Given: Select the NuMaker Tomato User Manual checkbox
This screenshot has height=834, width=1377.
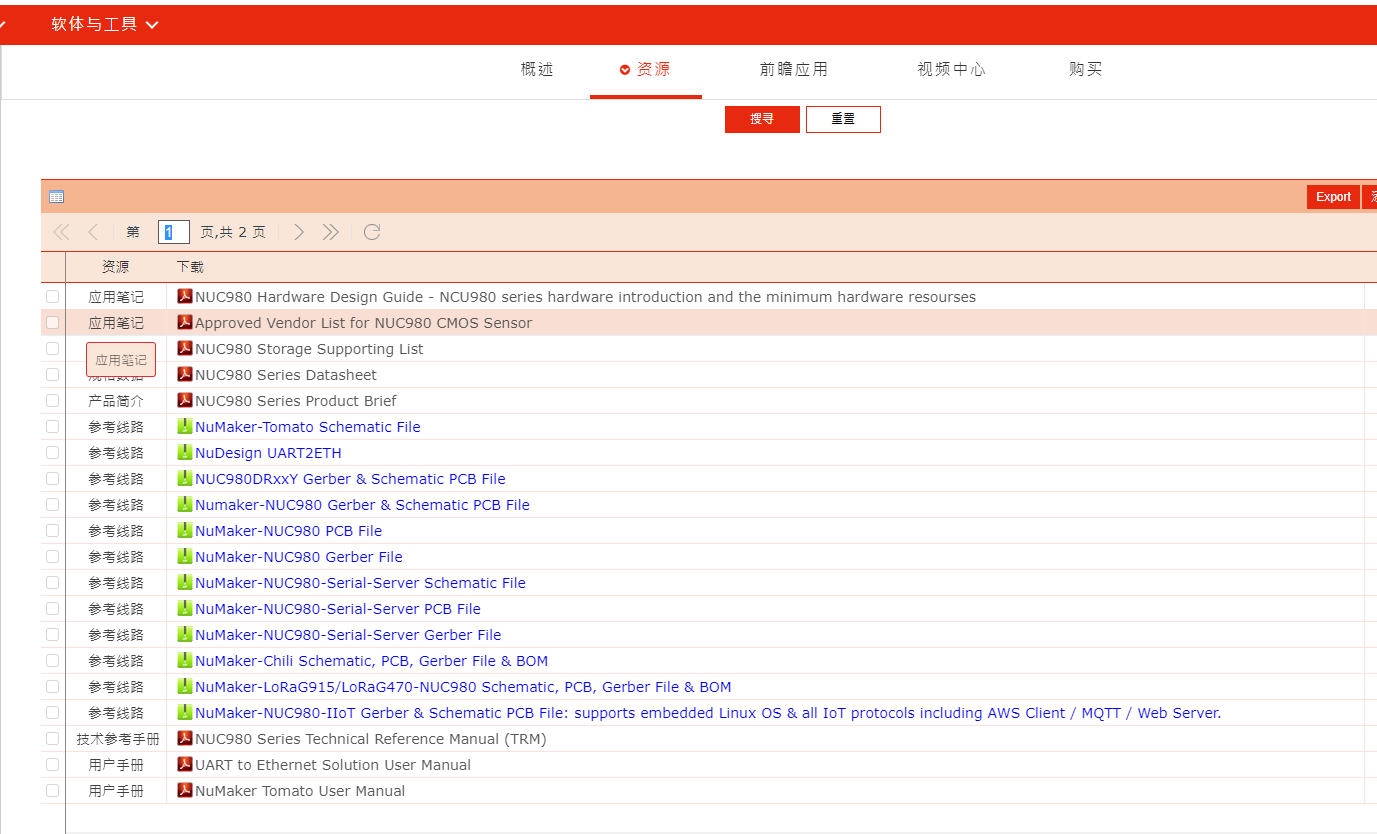Looking at the screenshot, I should [x=52, y=790].
